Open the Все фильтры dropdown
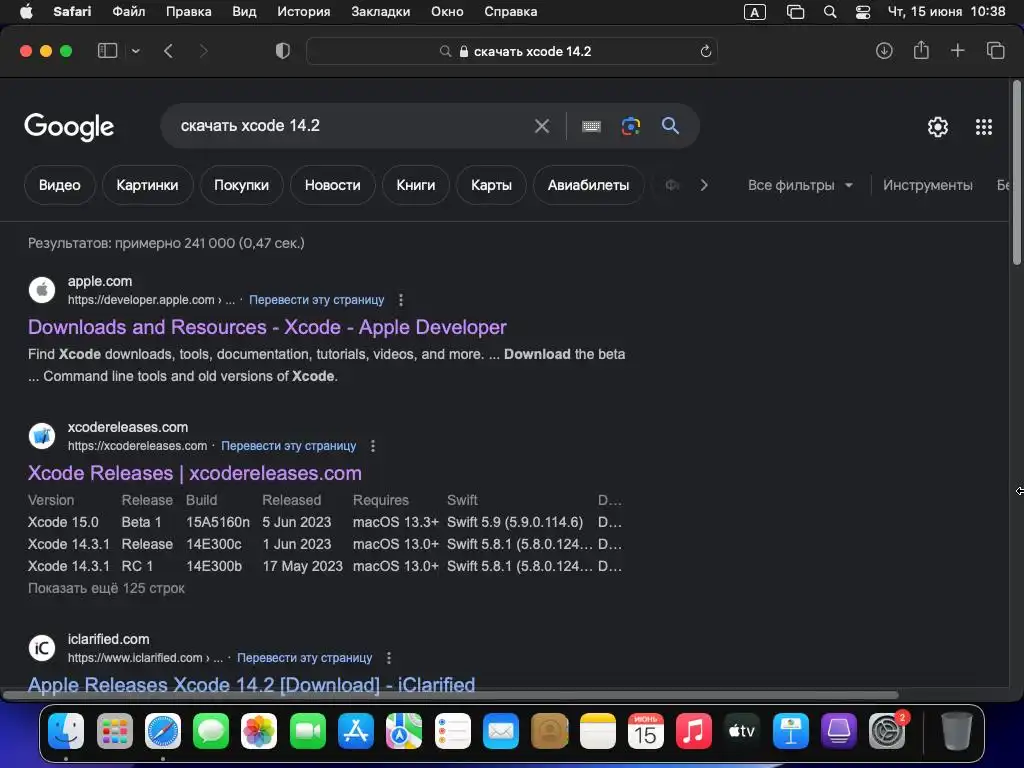This screenshot has height=768, width=1024. 800,185
